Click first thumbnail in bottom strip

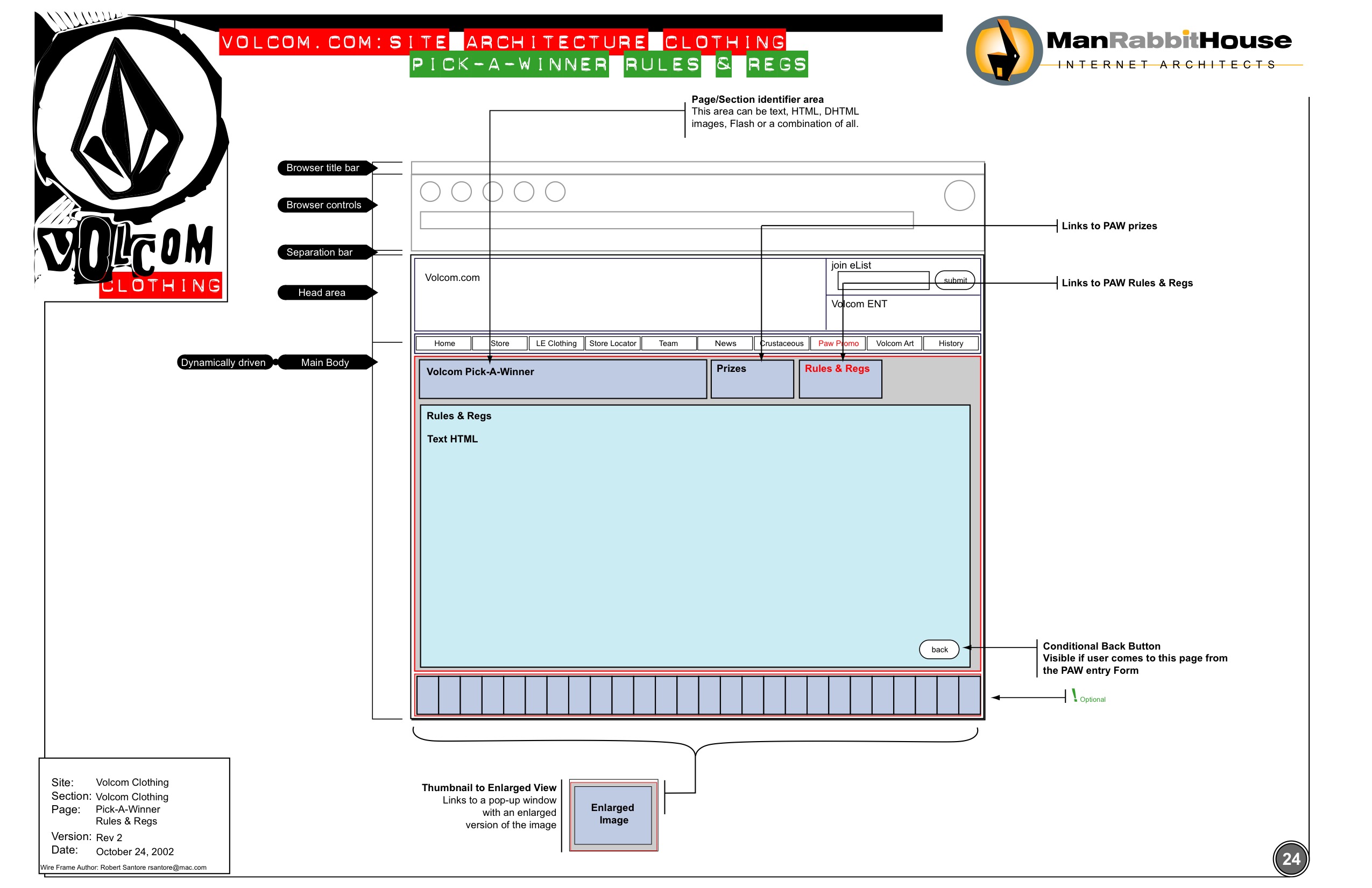pyautogui.click(x=427, y=696)
